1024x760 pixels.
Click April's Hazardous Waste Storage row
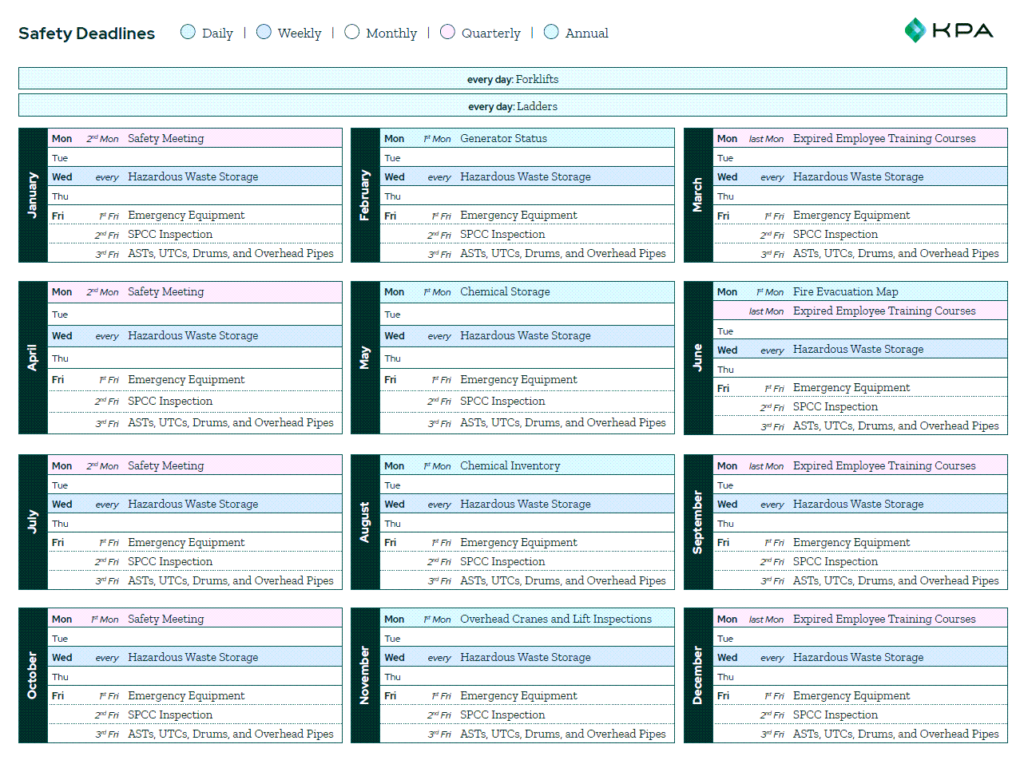pyautogui.click(x=189, y=335)
